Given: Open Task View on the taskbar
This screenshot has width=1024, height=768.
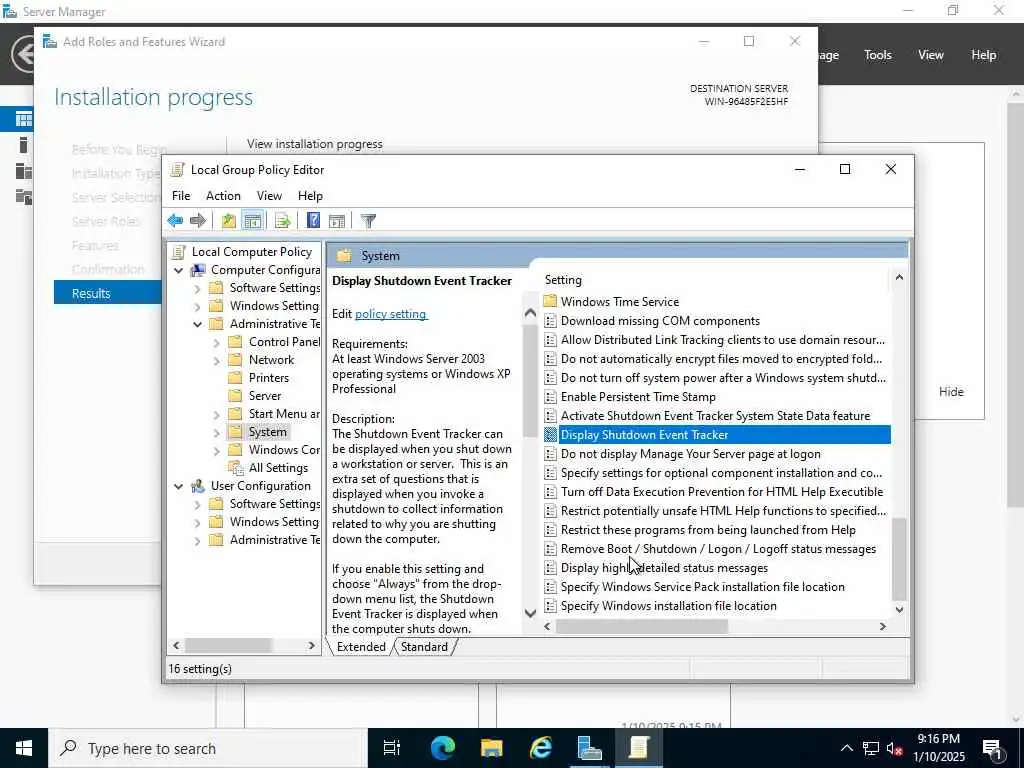Looking at the screenshot, I should pyautogui.click(x=392, y=748).
